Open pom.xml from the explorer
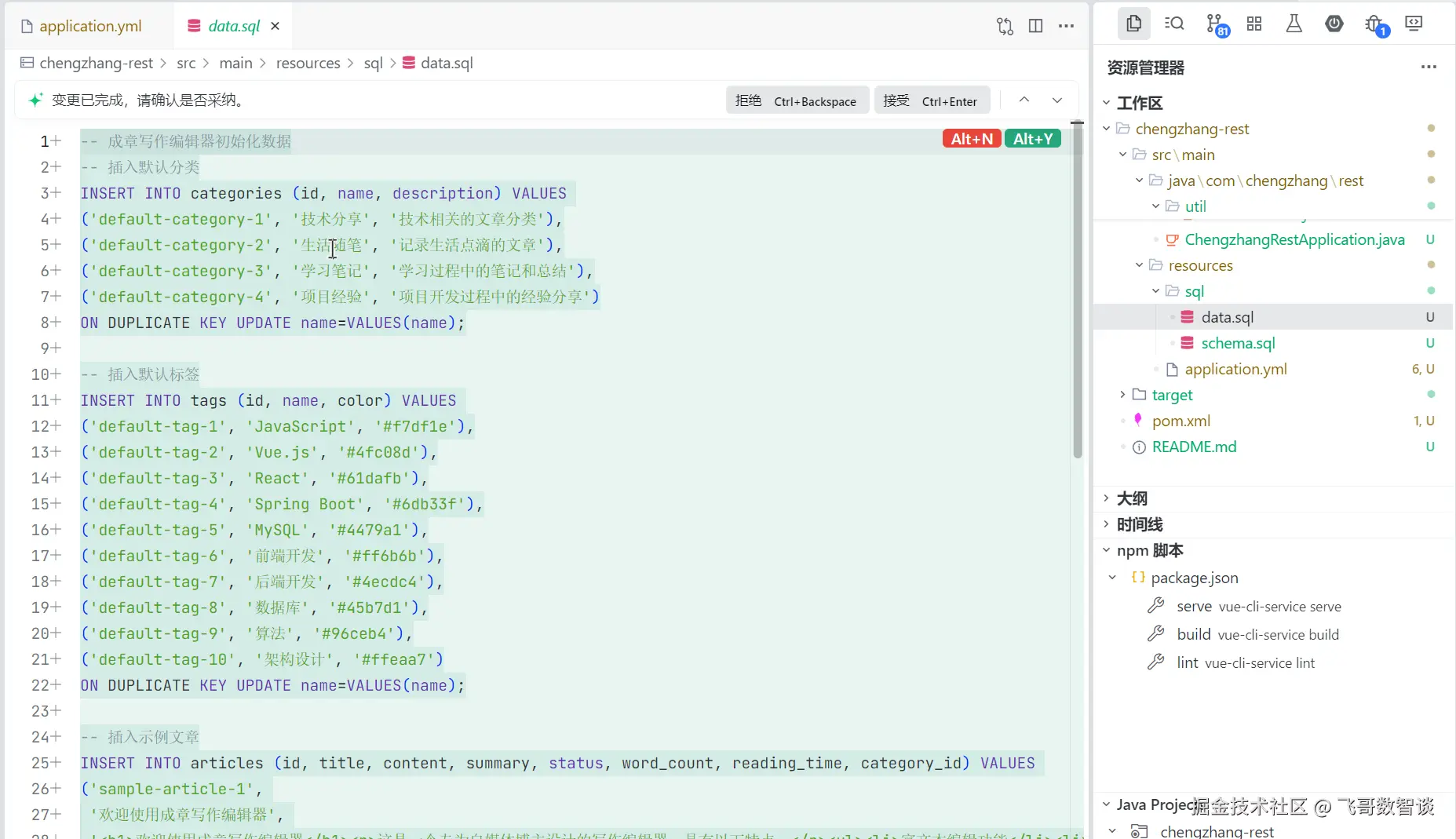 (x=1180, y=421)
